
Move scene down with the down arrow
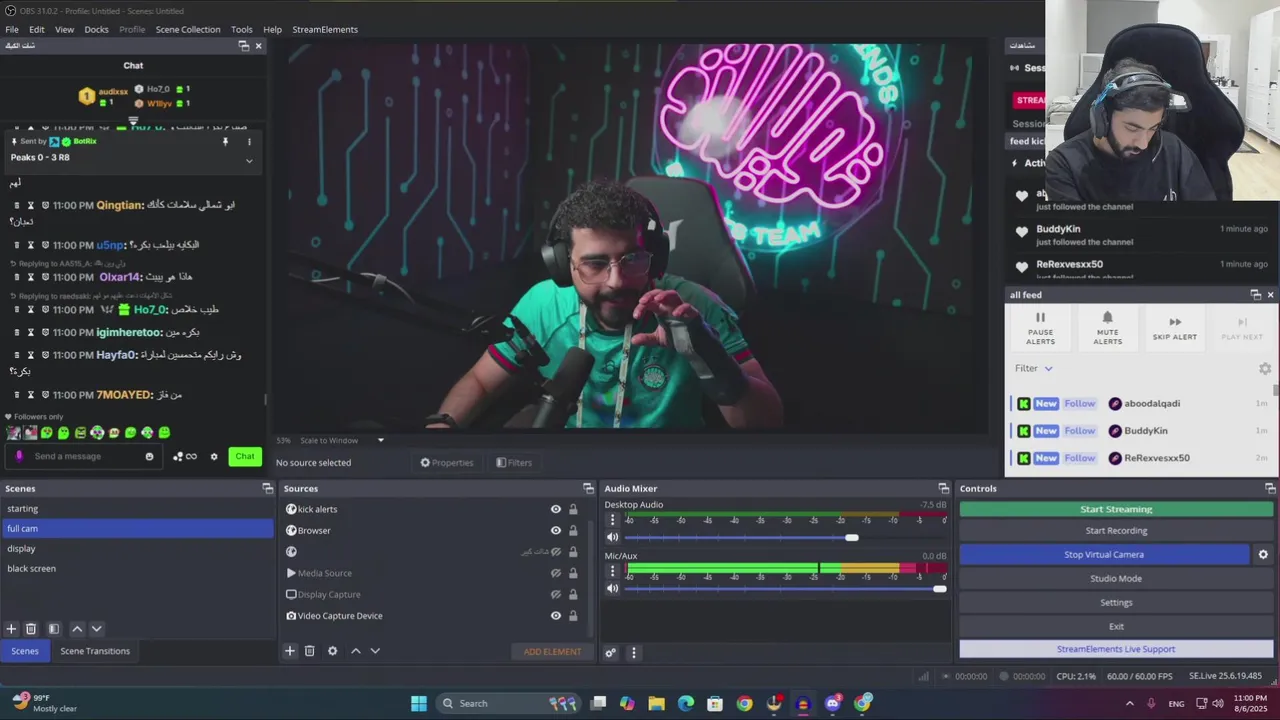tap(97, 629)
